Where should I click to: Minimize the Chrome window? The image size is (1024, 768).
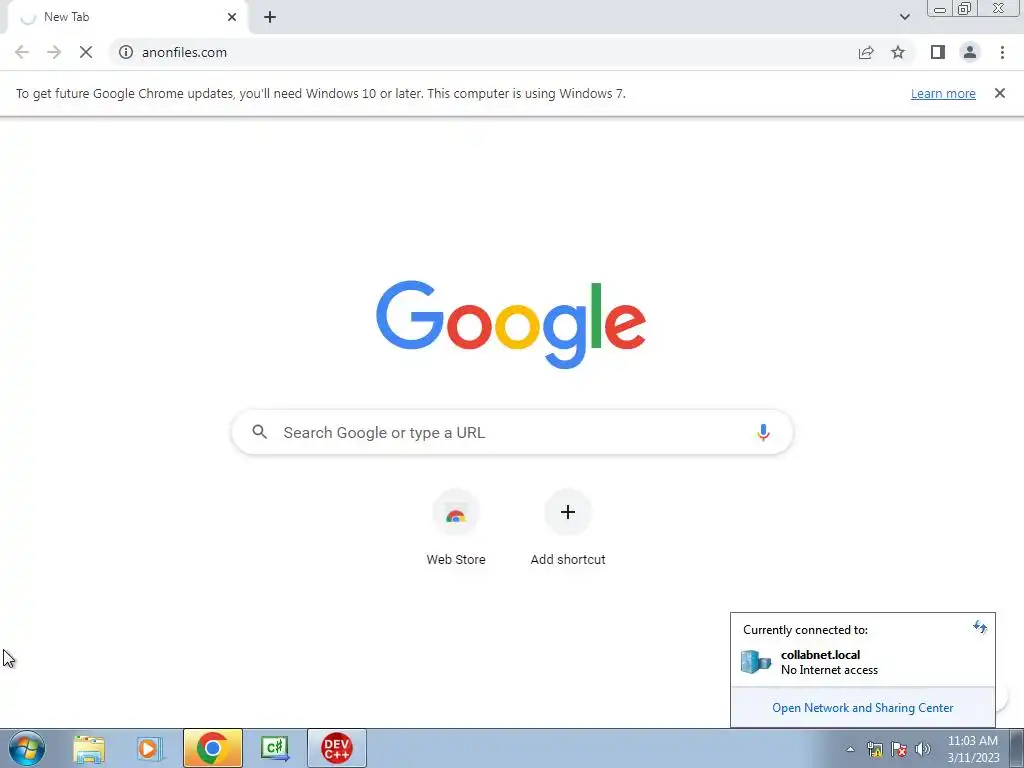coord(940,9)
